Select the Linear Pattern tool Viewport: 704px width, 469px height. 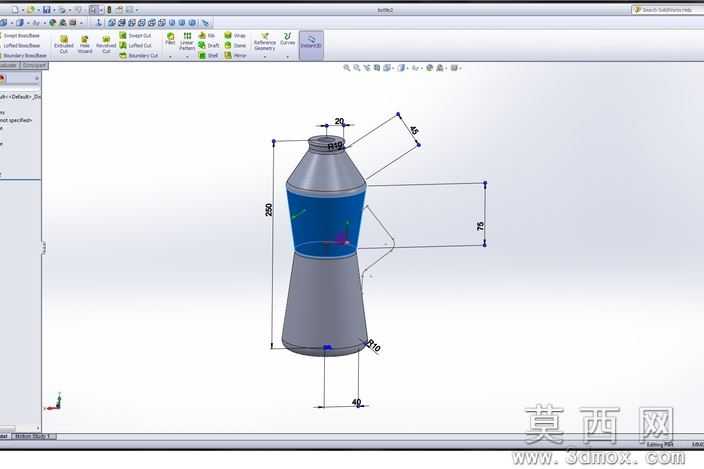187,41
